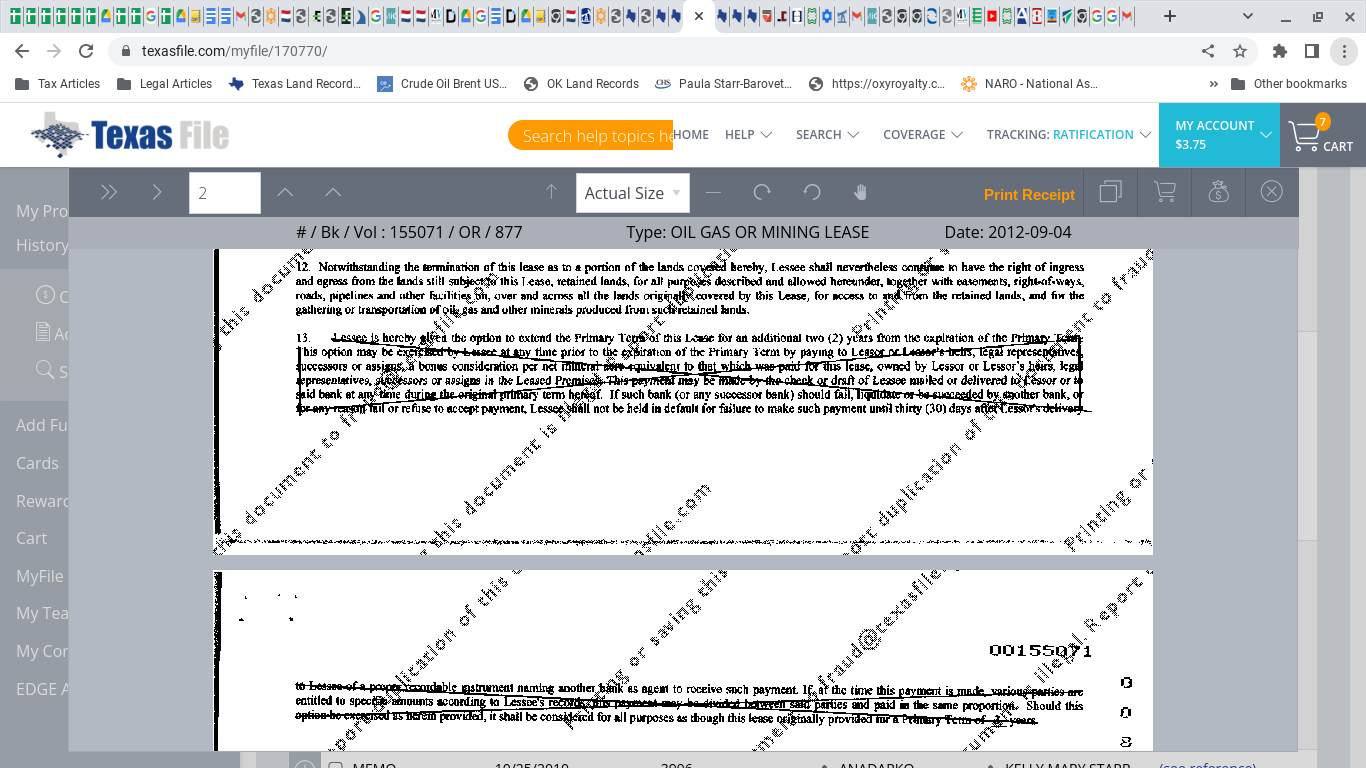This screenshot has width=1366, height=768.
Task: Open the shopping CART with 7 items
Action: click(x=1321, y=136)
